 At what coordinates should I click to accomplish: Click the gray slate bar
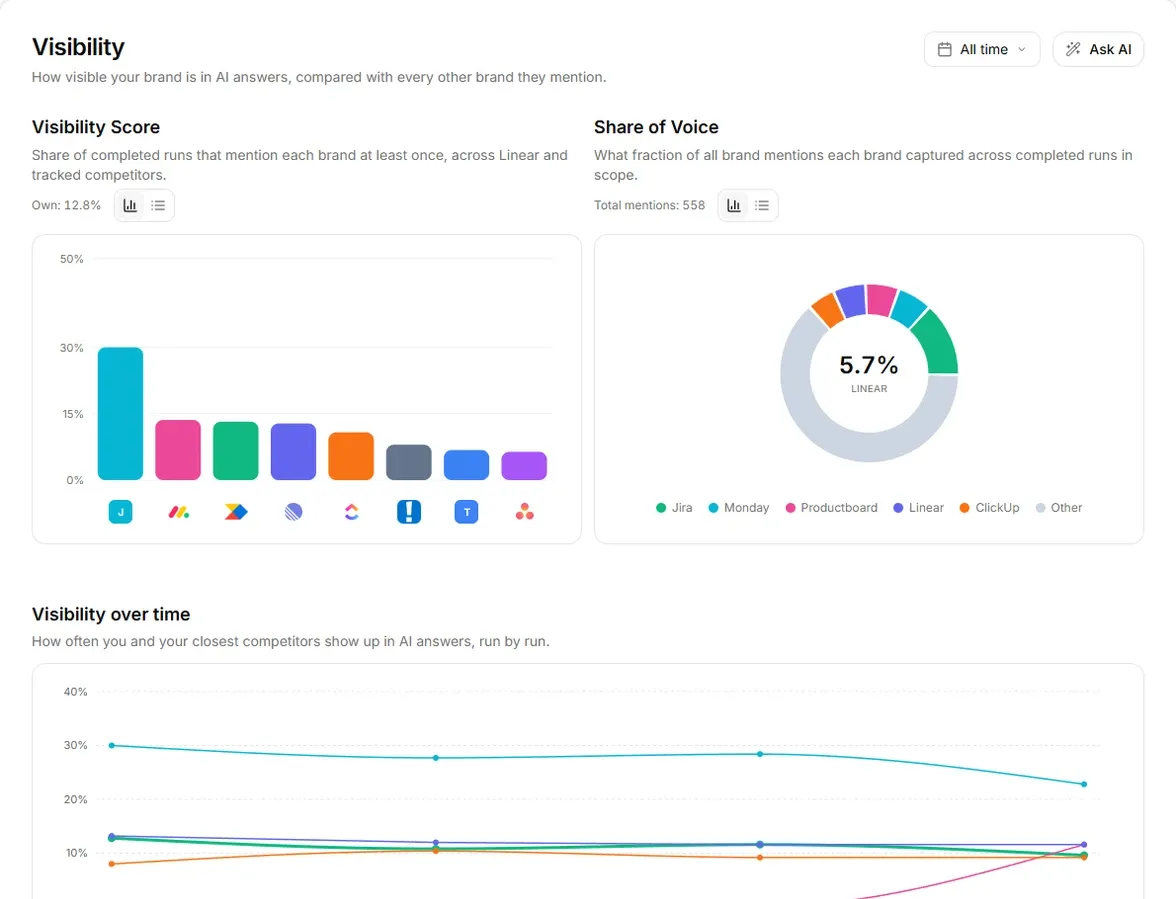[409, 462]
